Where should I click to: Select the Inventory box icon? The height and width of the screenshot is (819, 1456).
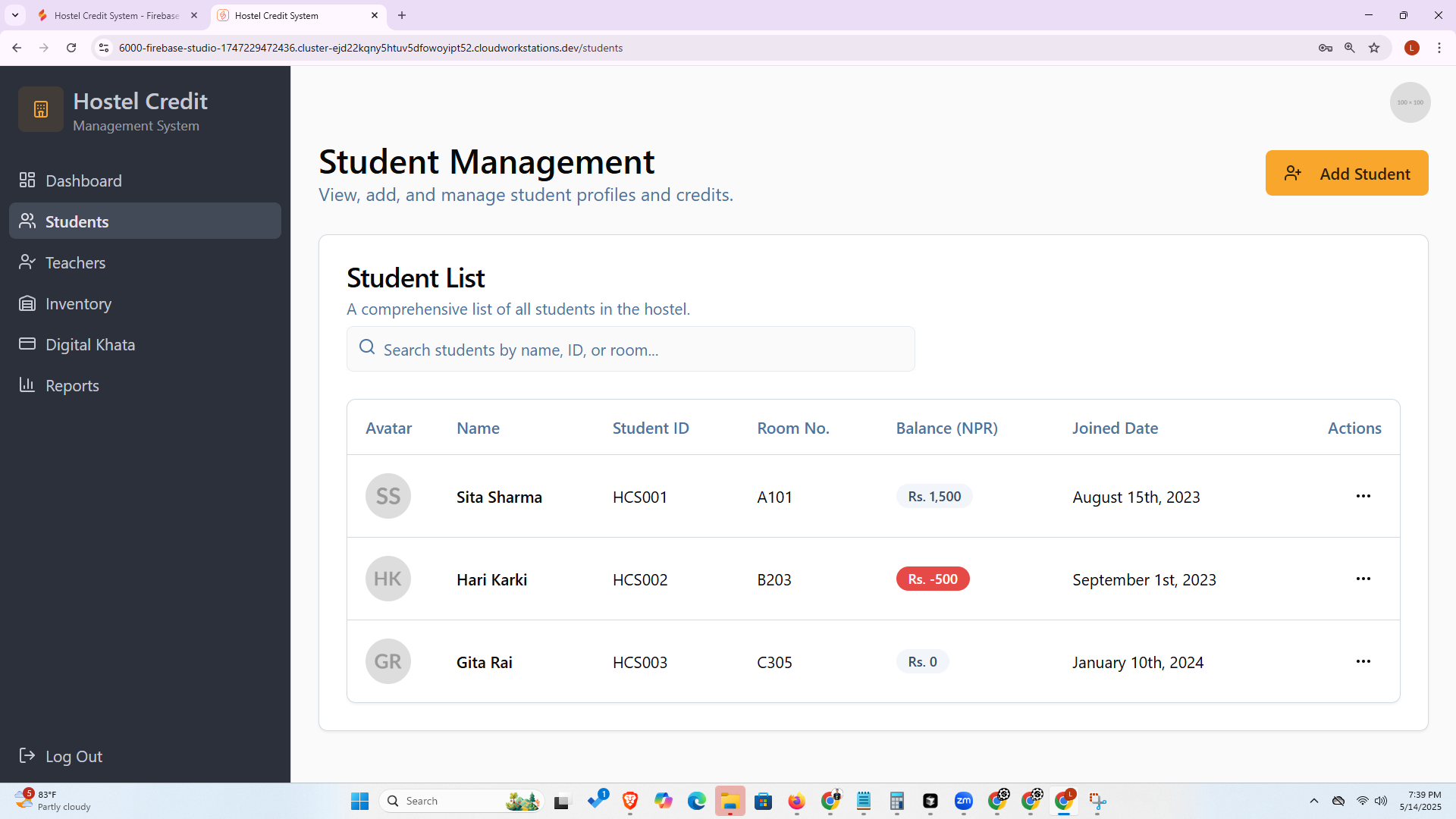27,303
